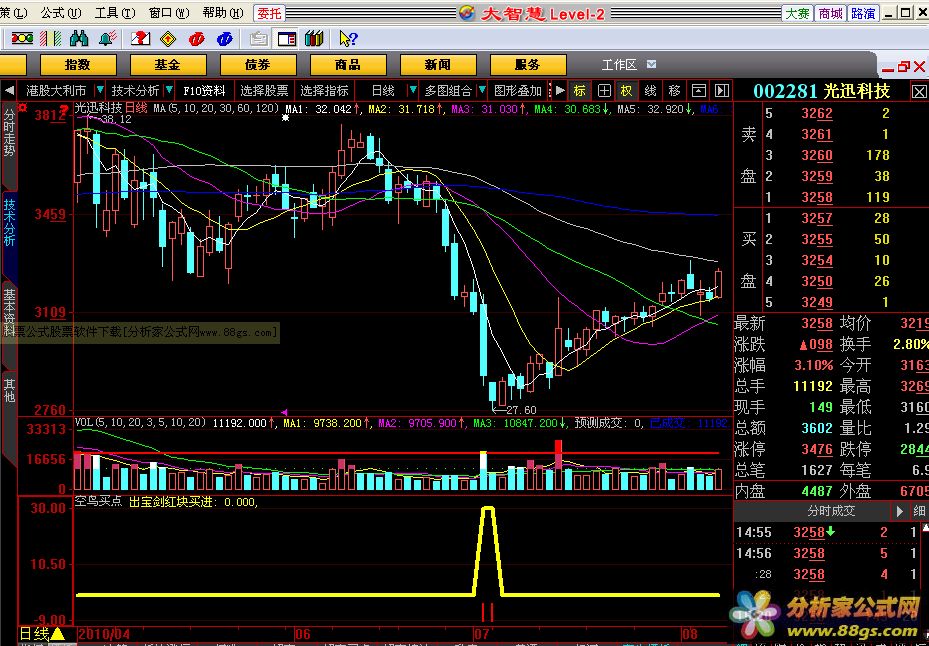Open the 窗口 menu
The width and height of the screenshot is (929, 646).
click(x=169, y=13)
